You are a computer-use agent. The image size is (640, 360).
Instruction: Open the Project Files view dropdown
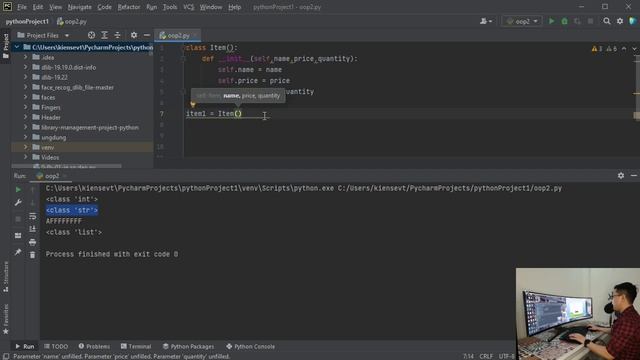pyautogui.click(x=43, y=36)
